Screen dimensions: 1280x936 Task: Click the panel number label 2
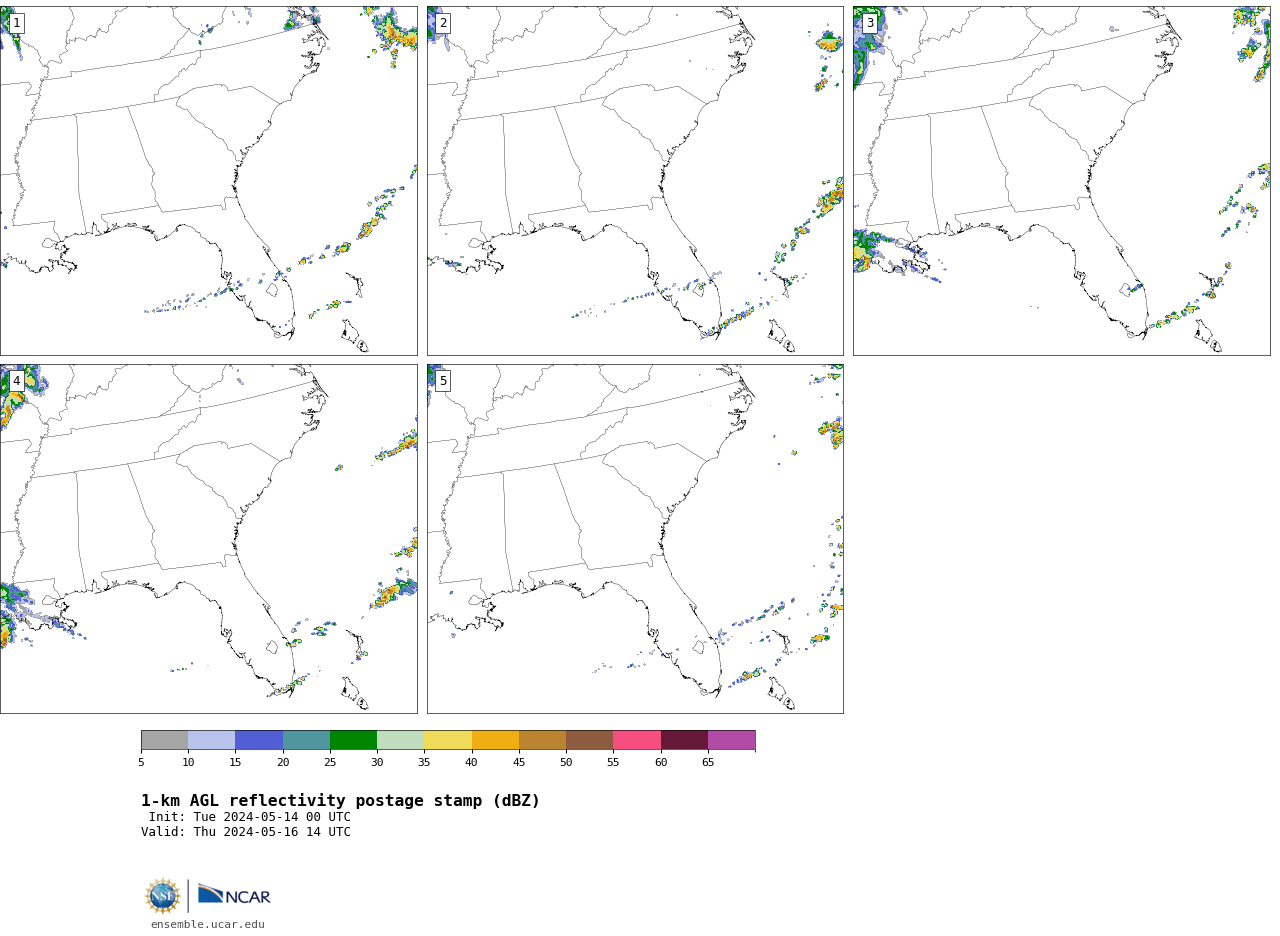click(443, 23)
